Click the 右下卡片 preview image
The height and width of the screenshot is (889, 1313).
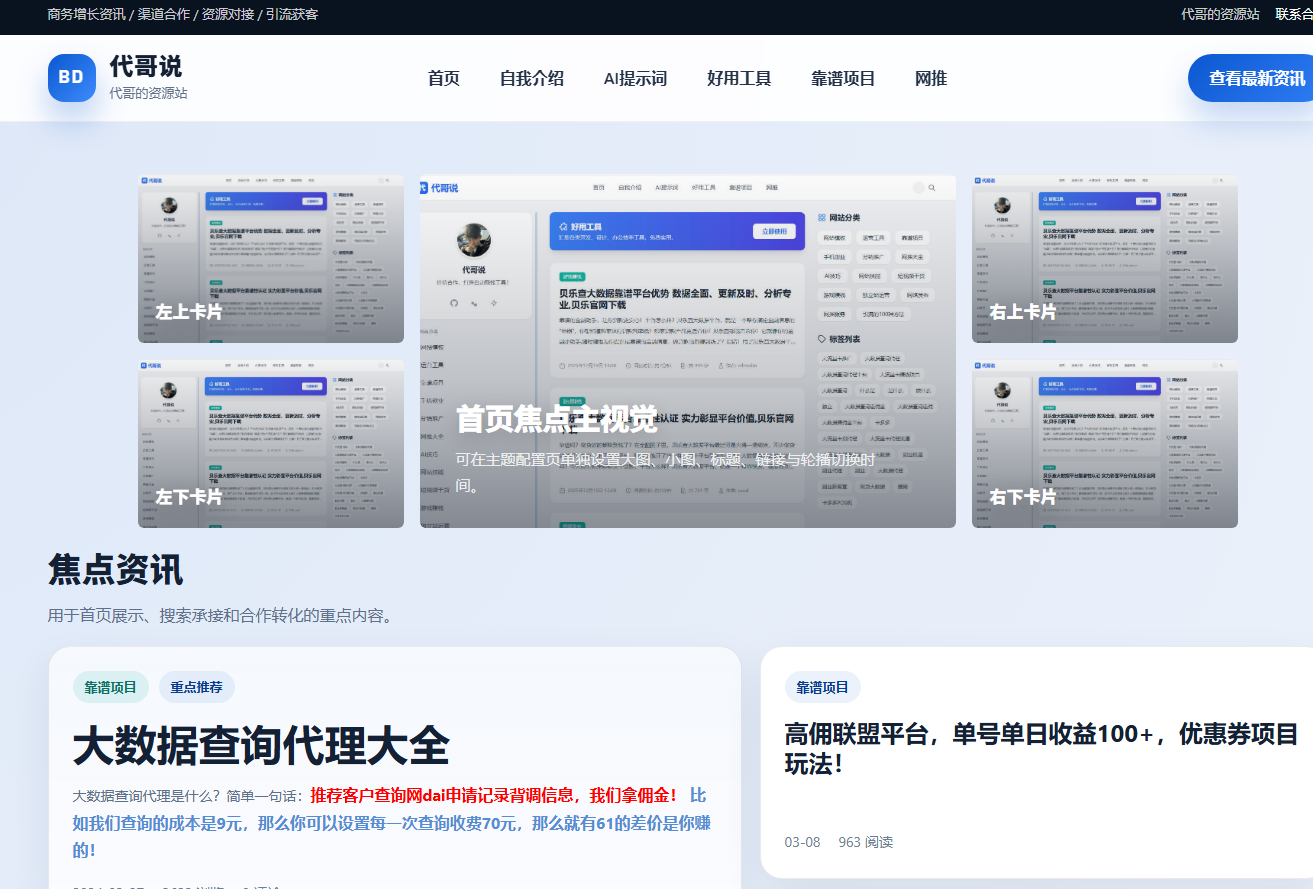(x=1104, y=443)
